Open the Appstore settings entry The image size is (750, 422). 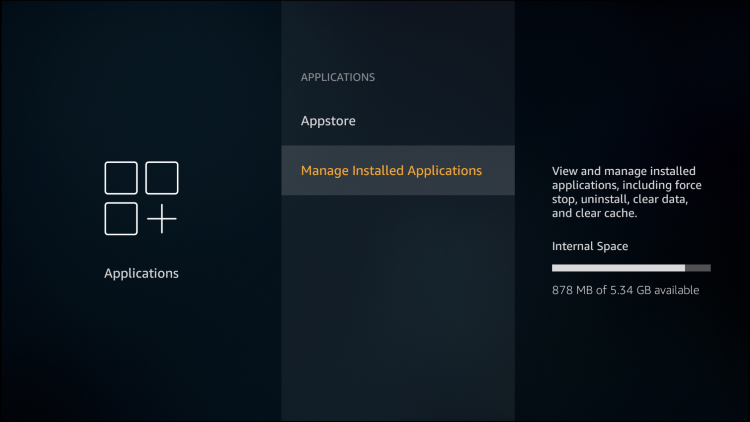398,121
